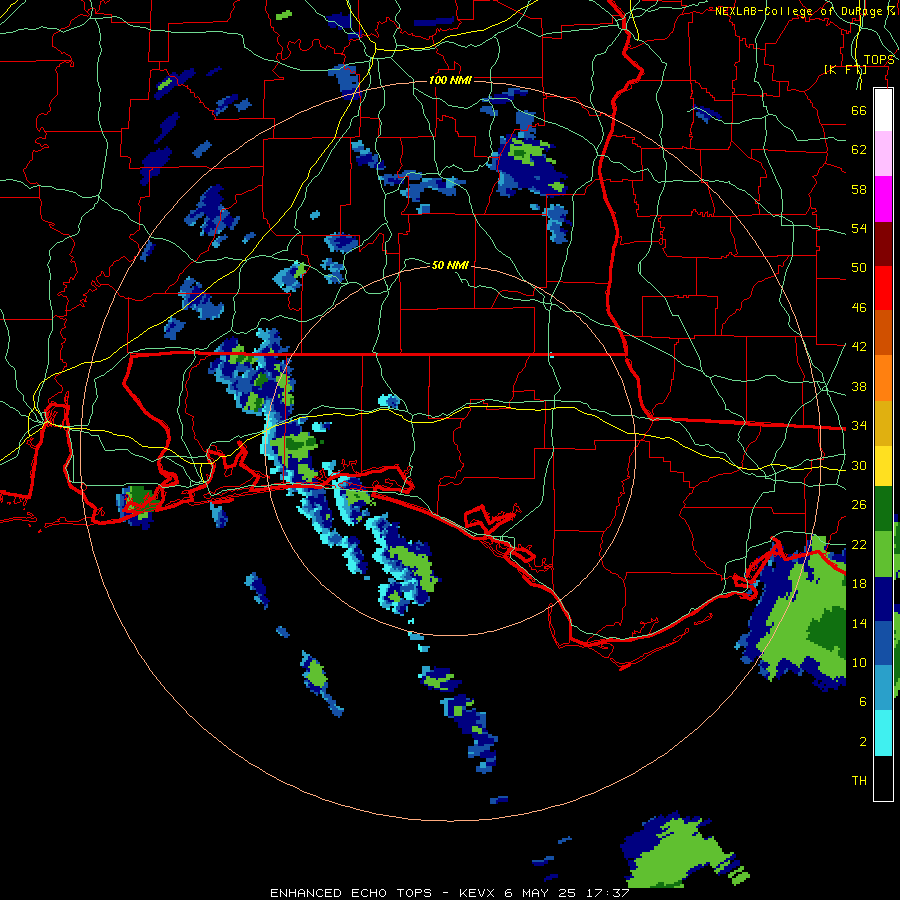The width and height of the screenshot is (900, 900).
Task: Click the "50" legend value
Action: point(859,268)
